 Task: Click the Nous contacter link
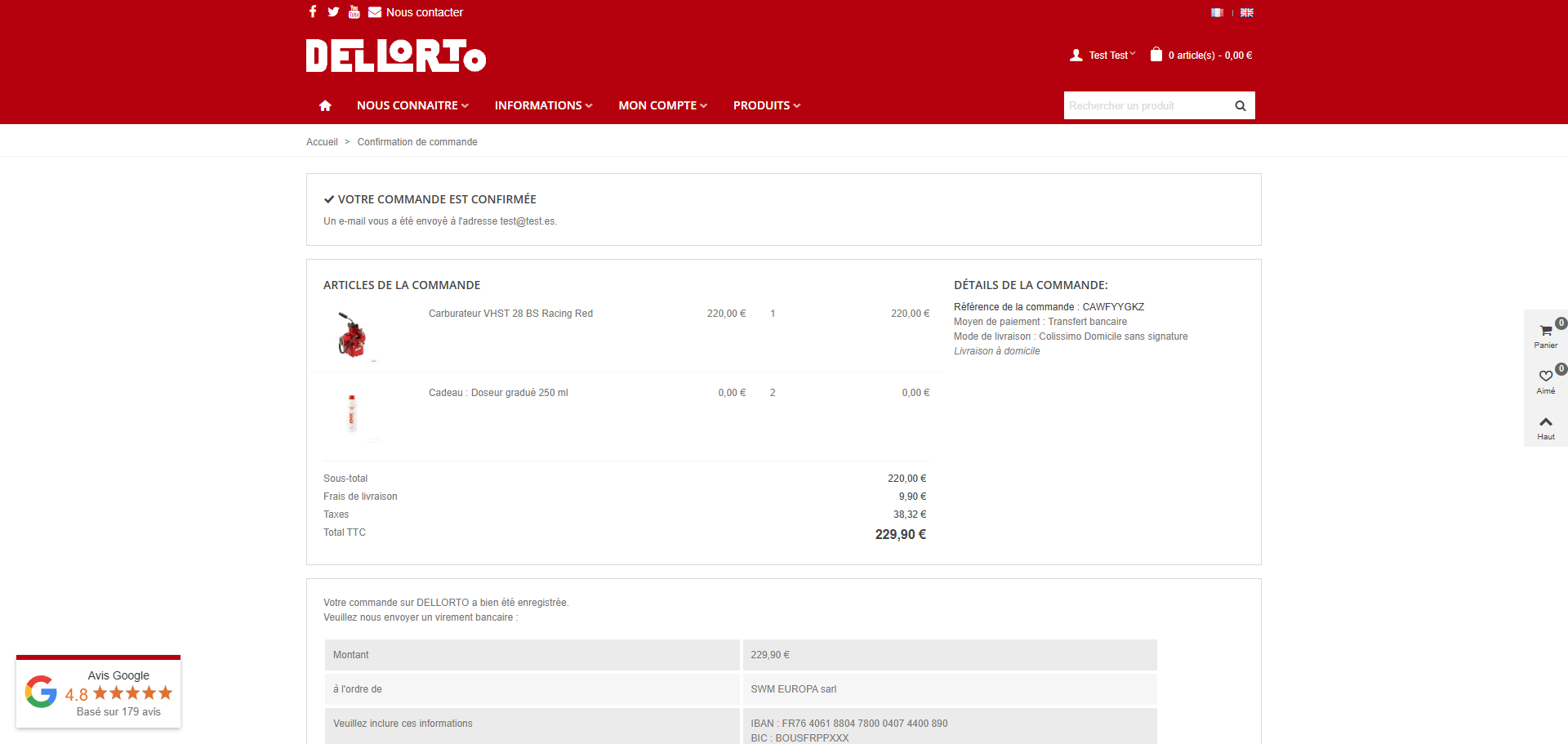pyautogui.click(x=424, y=12)
